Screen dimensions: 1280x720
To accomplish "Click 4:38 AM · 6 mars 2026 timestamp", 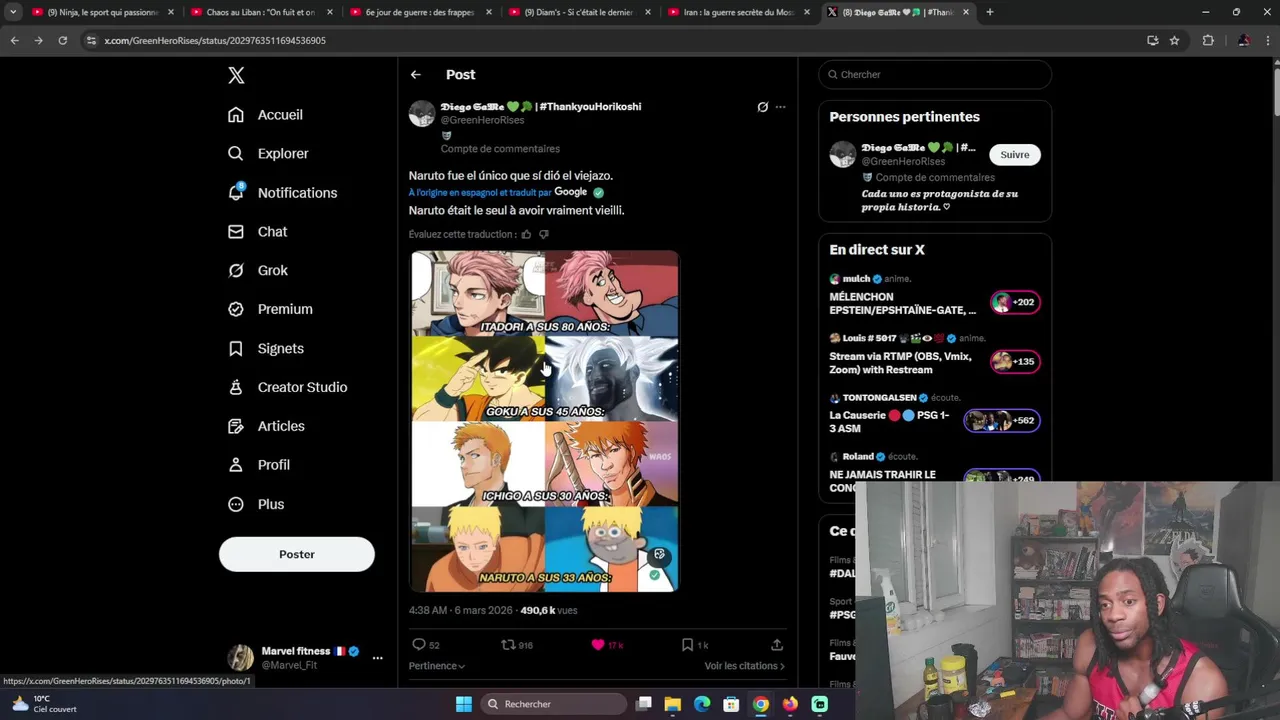I will point(460,610).
